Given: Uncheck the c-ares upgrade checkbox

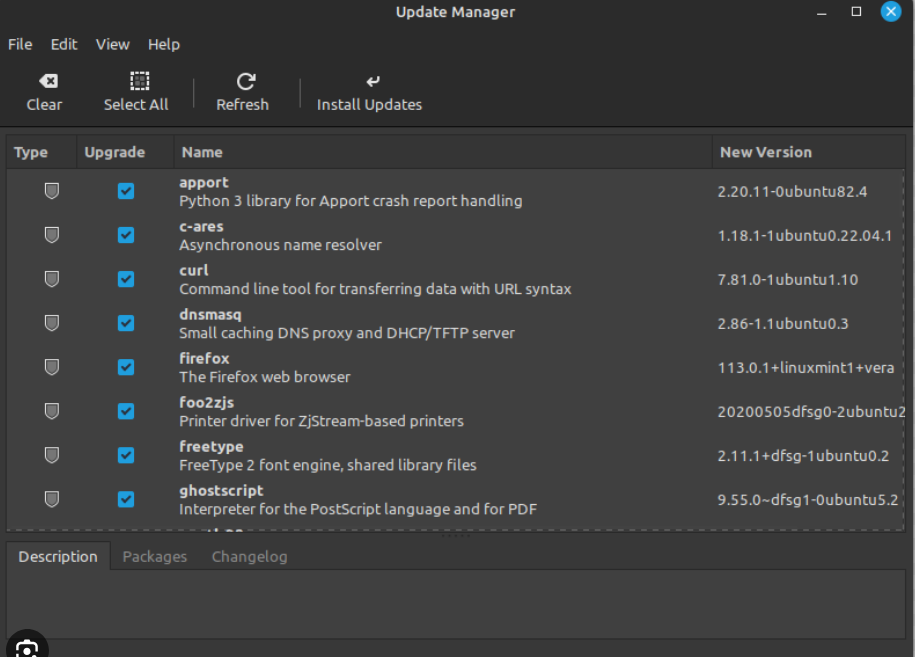Looking at the screenshot, I should click(126, 235).
